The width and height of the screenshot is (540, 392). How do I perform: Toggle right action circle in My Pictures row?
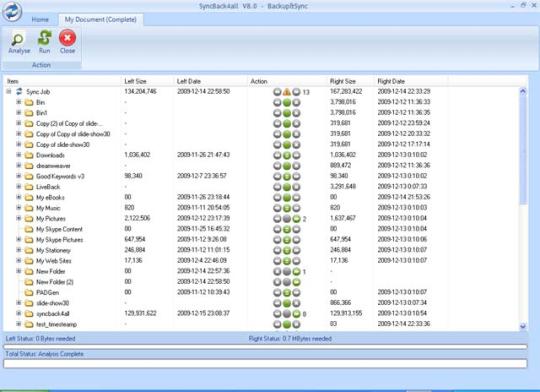tap(296, 219)
